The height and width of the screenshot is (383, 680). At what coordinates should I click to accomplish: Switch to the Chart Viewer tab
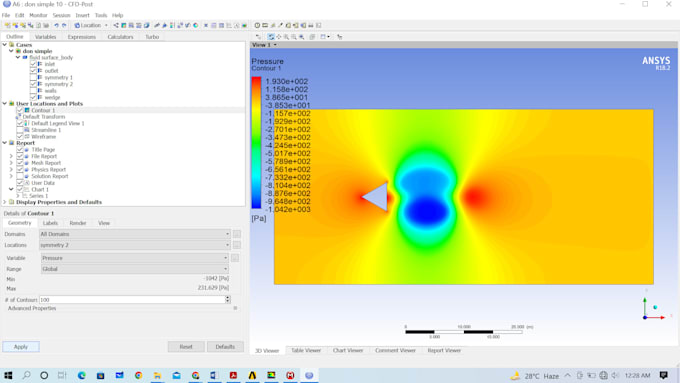(348, 350)
